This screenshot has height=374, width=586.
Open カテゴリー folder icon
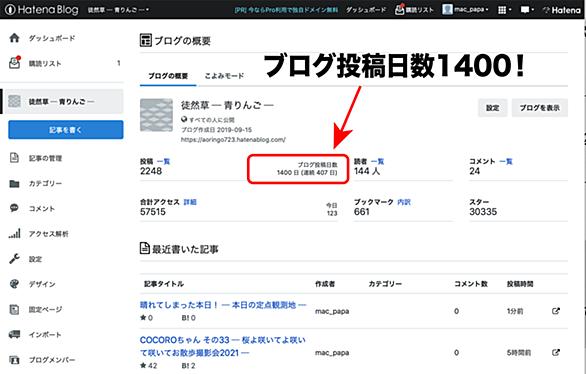tap(14, 183)
